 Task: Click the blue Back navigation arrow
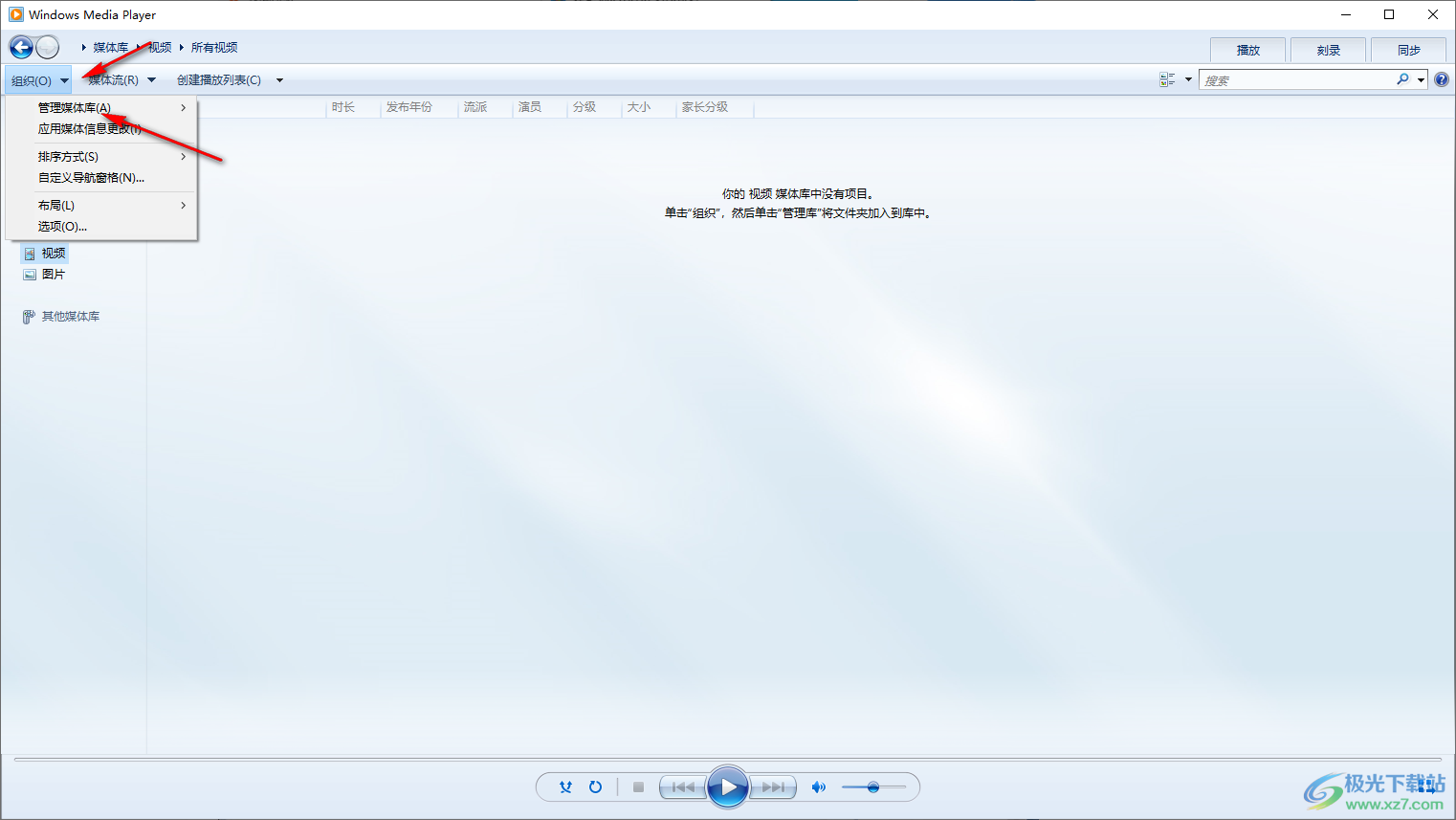(x=21, y=47)
